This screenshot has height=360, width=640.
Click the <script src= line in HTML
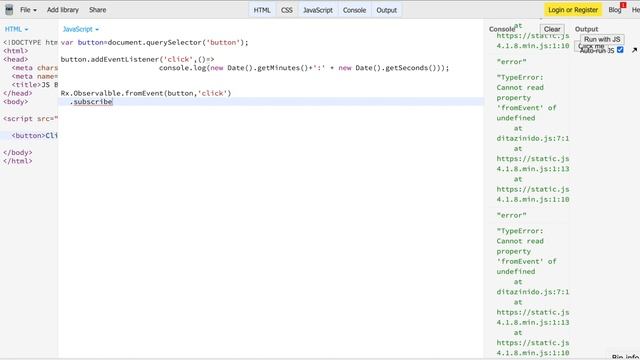[x=31, y=119]
